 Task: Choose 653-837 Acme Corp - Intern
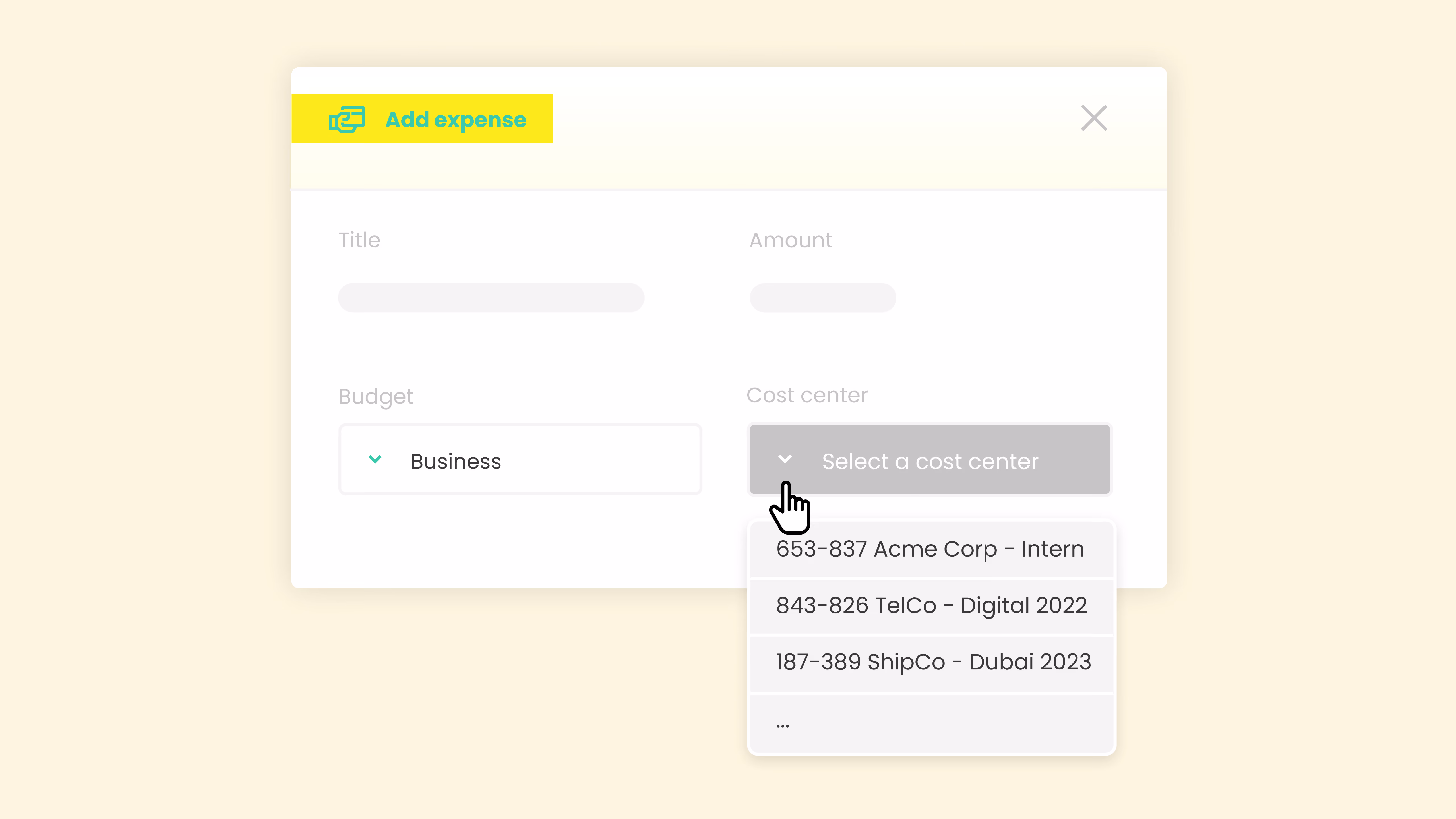click(x=932, y=549)
